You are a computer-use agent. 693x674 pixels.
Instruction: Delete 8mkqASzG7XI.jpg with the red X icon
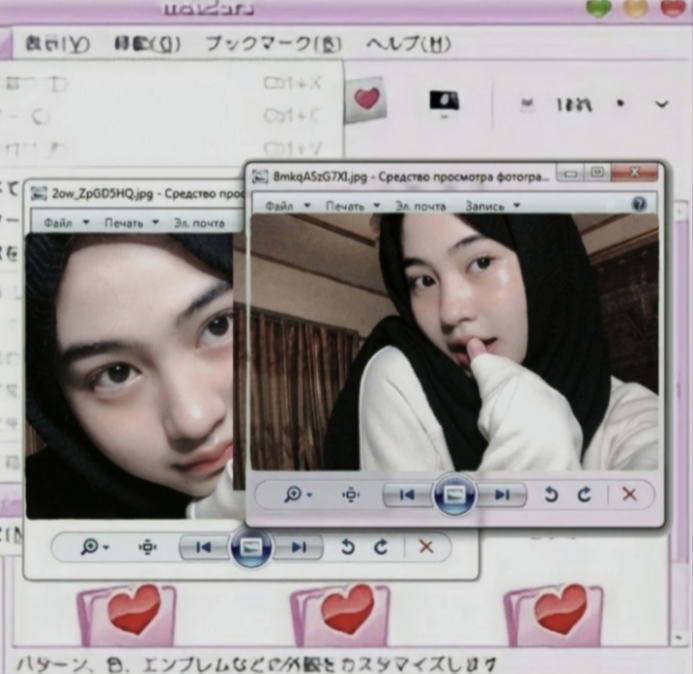629,495
